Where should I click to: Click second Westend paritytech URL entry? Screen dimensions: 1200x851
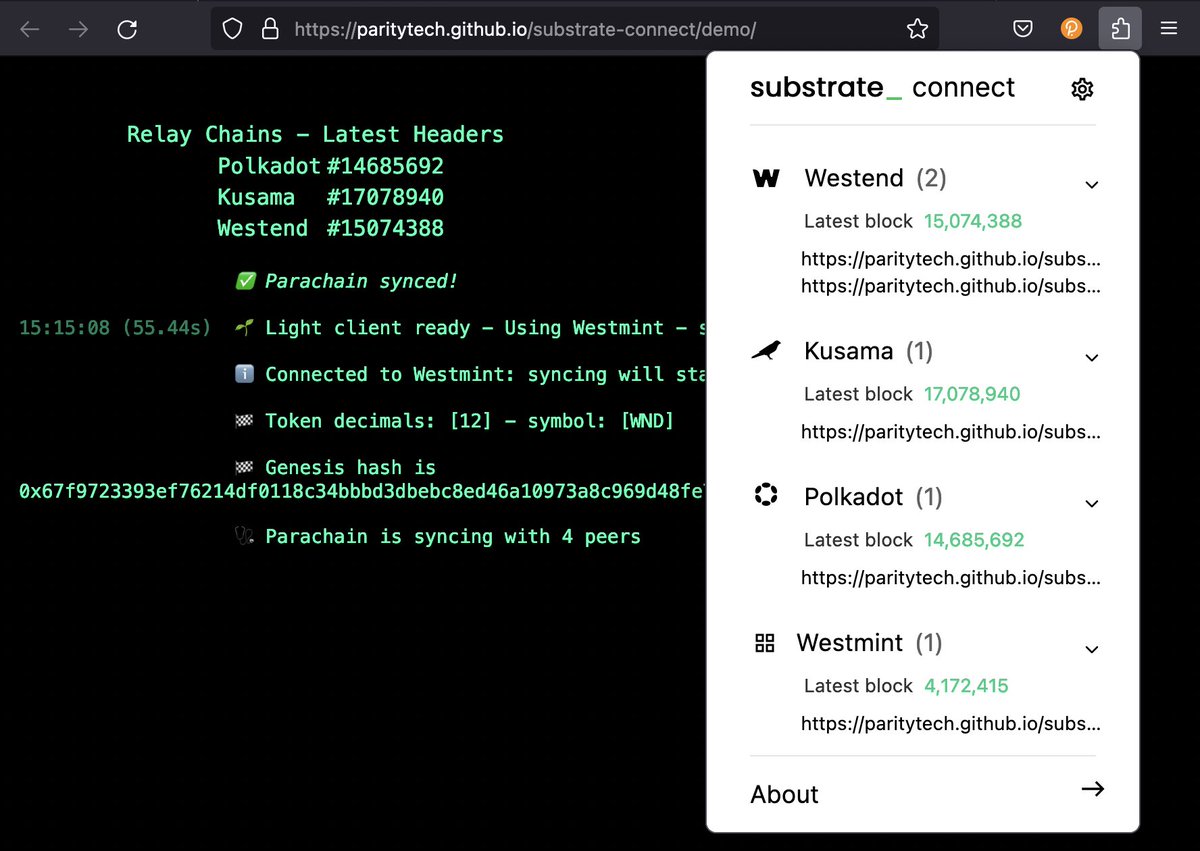(x=951, y=286)
